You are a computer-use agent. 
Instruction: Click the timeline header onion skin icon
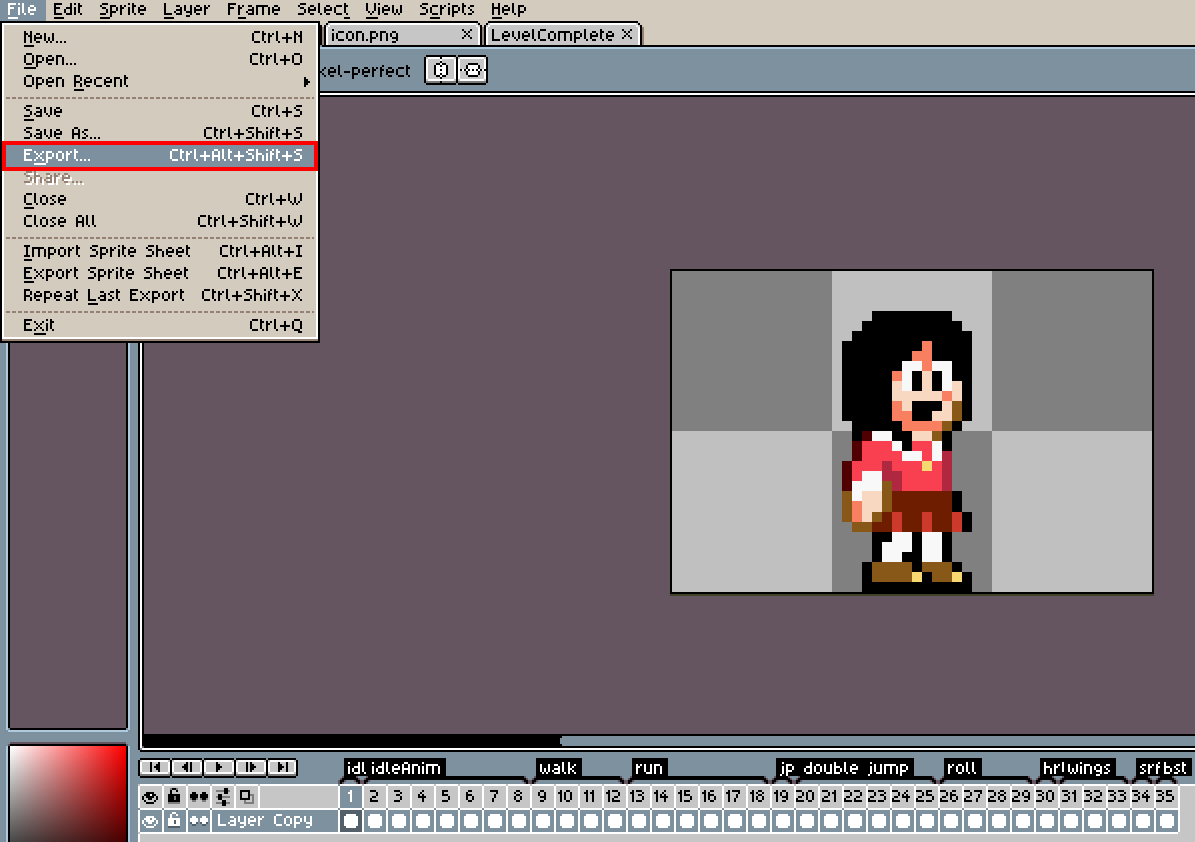tap(246, 797)
